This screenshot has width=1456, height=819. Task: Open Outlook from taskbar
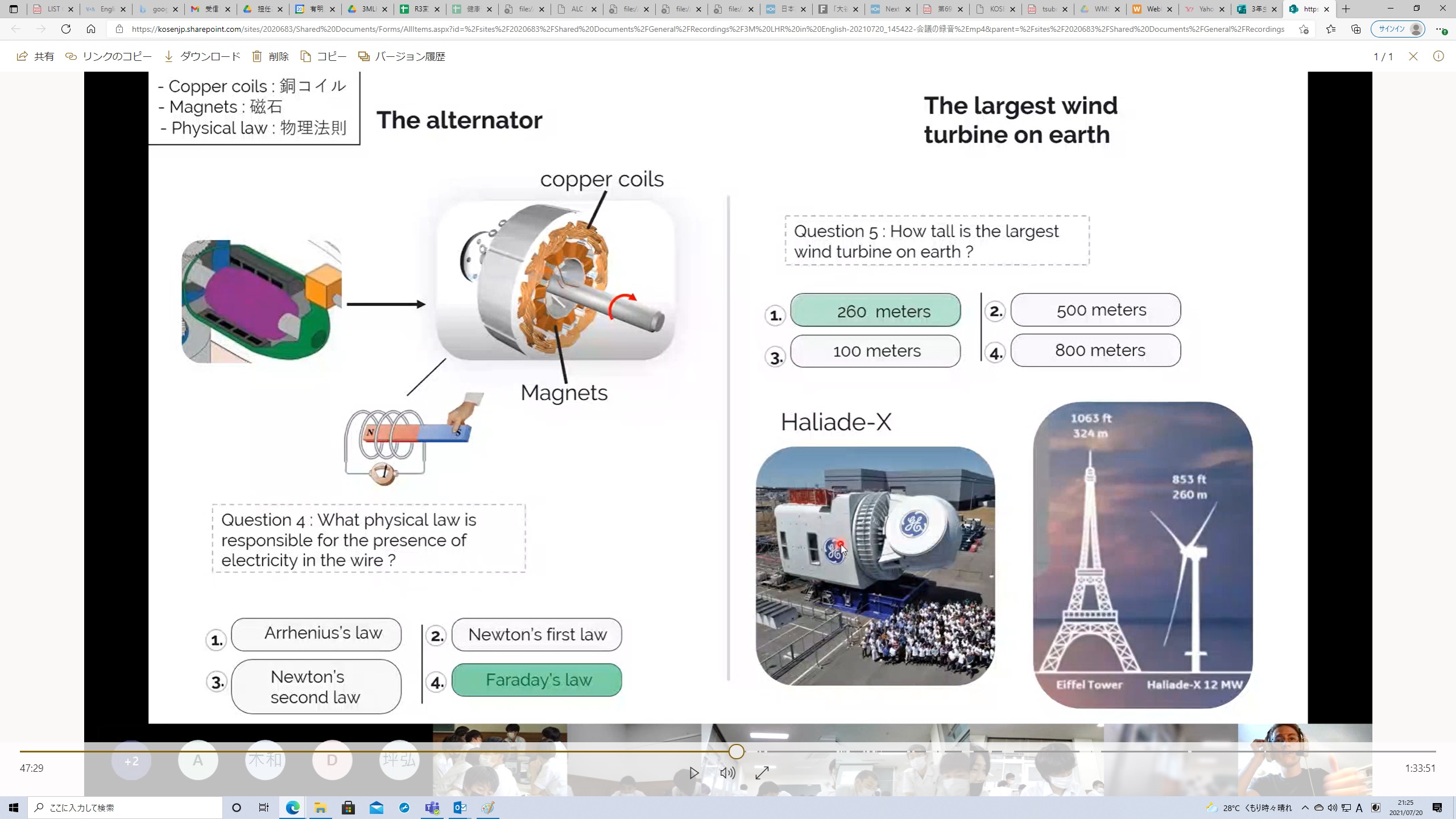[460, 808]
